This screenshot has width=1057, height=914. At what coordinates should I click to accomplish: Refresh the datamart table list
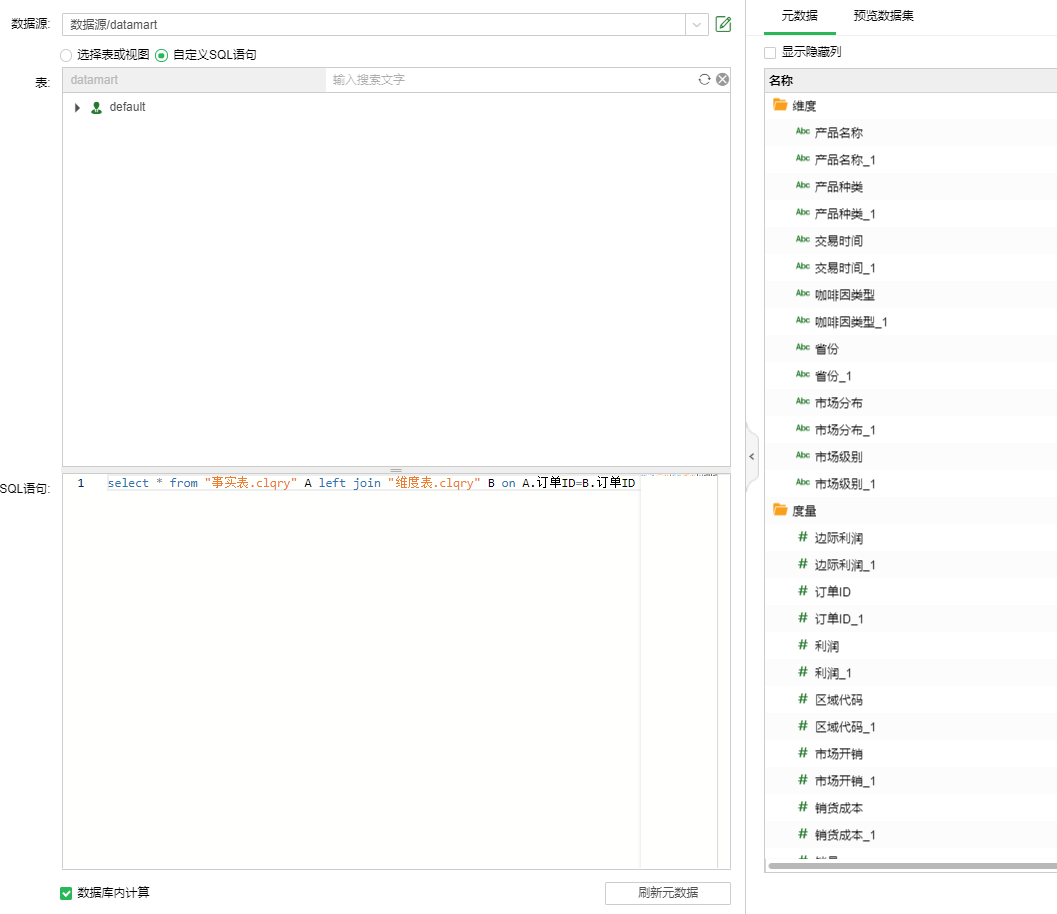[x=704, y=79]
